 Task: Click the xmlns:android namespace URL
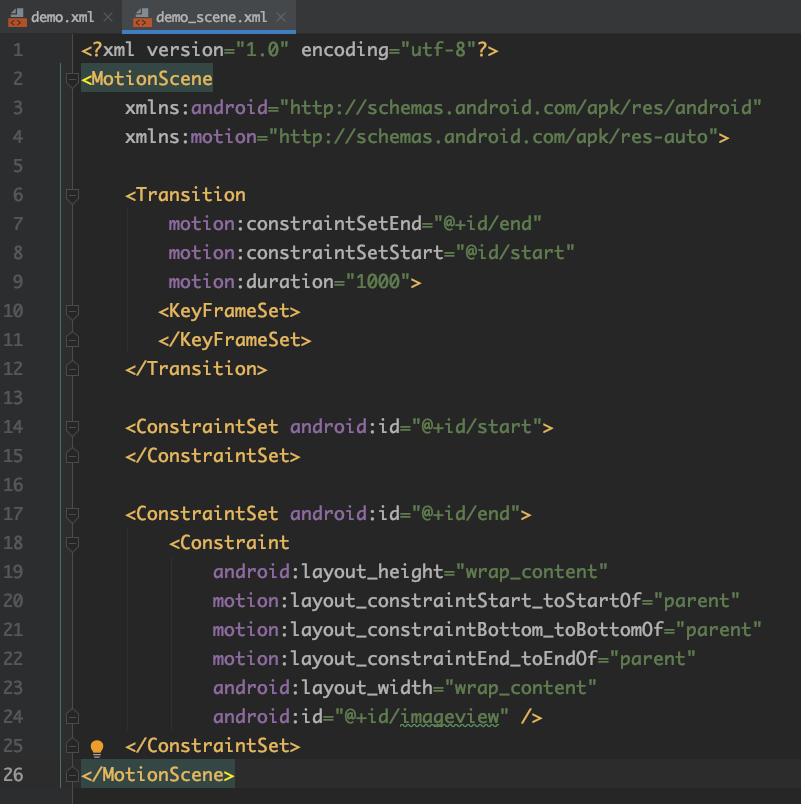(520, 108)
